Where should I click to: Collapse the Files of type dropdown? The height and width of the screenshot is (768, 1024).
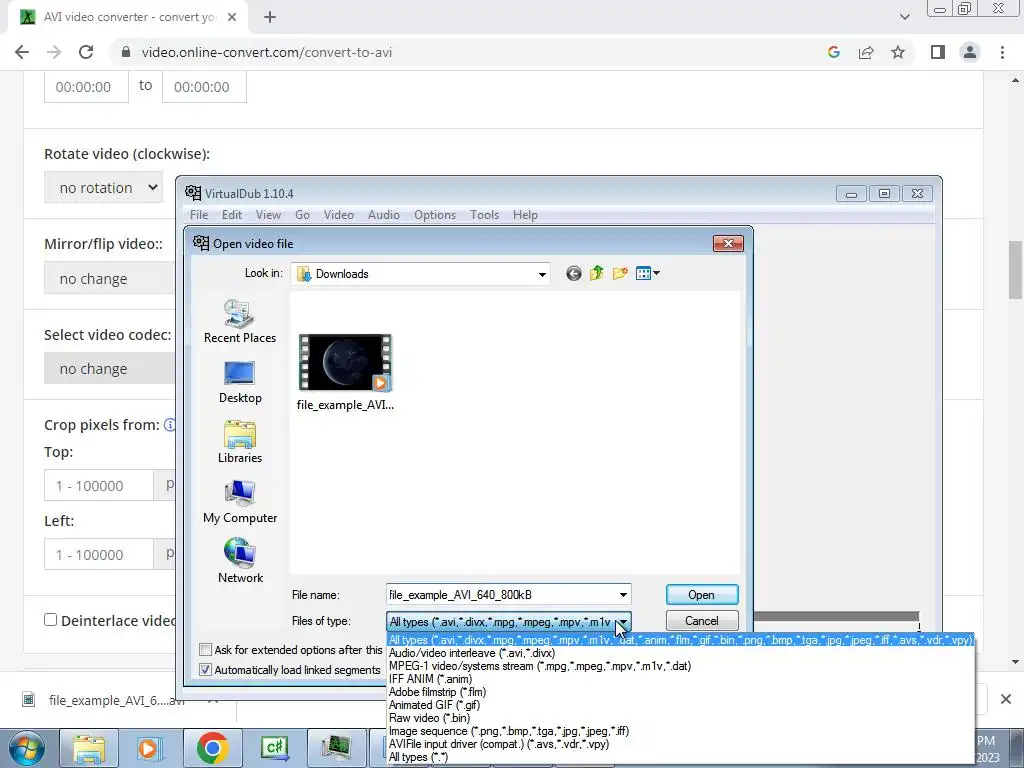pos(623,622)
